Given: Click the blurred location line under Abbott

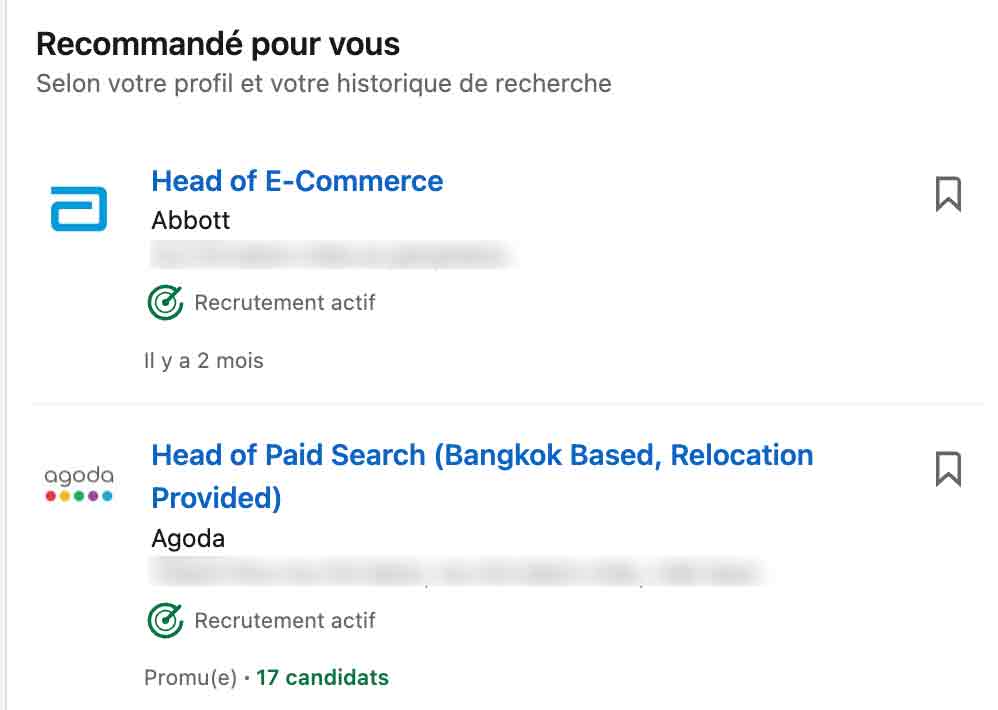Looking at the screenshot, I should coord(331,256).
